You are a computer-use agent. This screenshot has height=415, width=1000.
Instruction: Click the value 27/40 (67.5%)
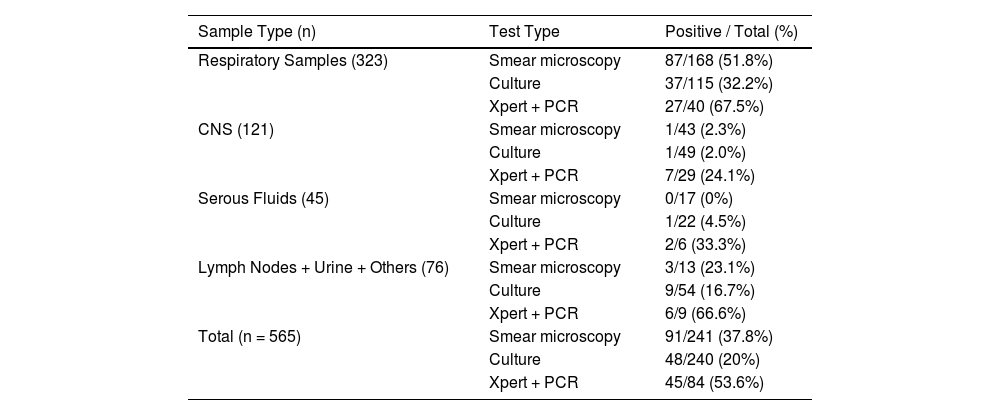pyautogui.click(x=715, y=107)
